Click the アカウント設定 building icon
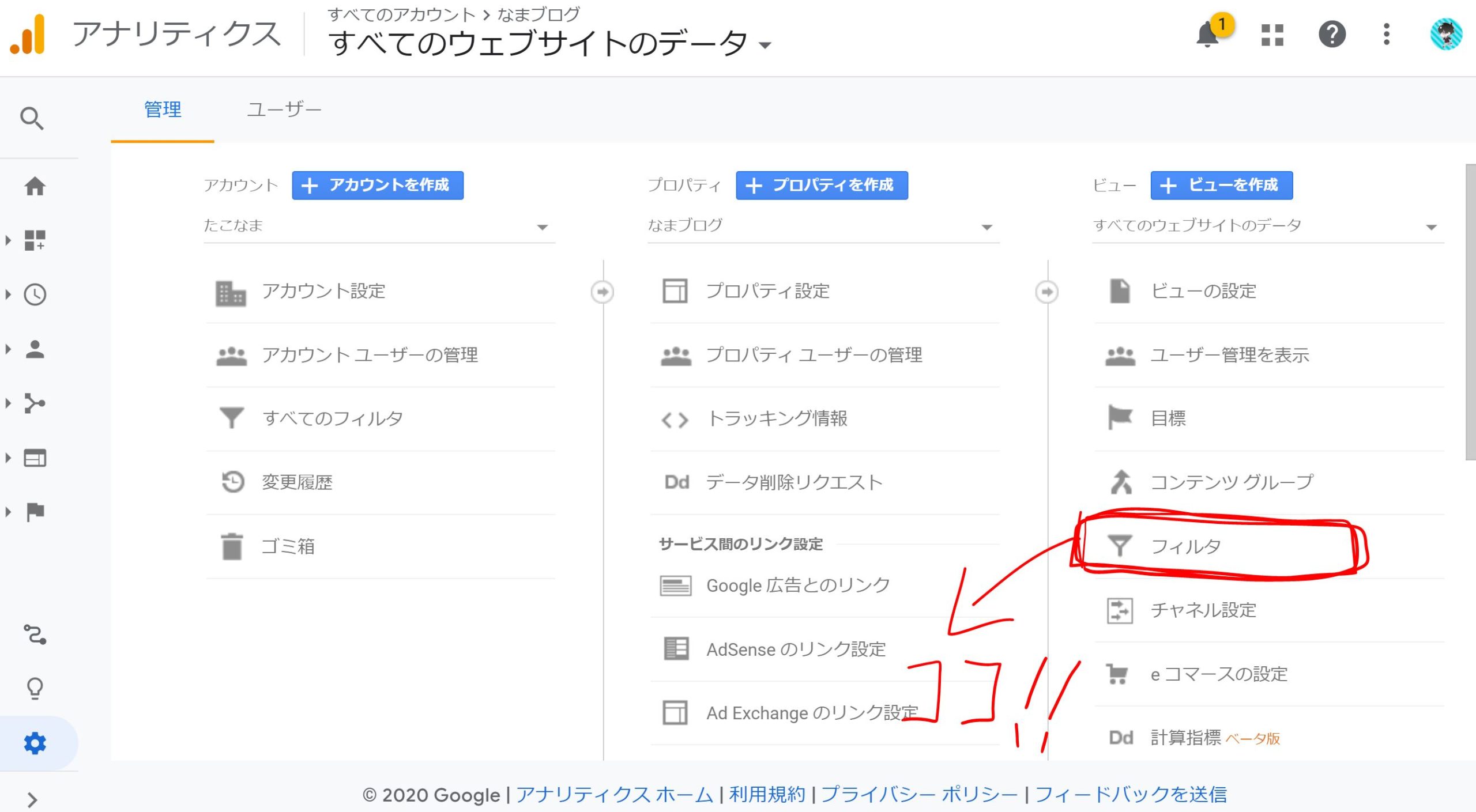1476x812 pixels. [x=231, y=293]
